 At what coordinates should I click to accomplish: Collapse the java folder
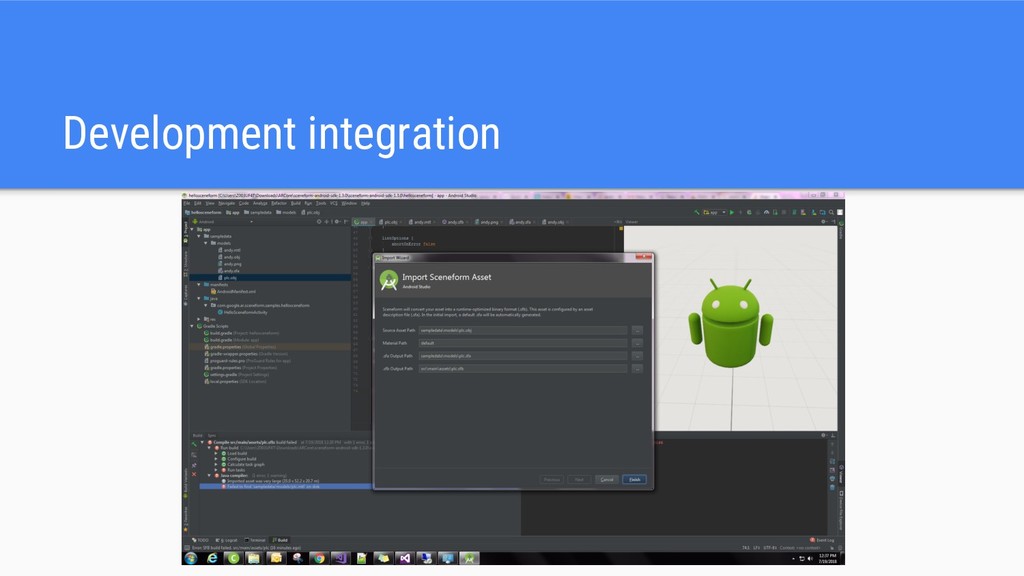point(199,298)
